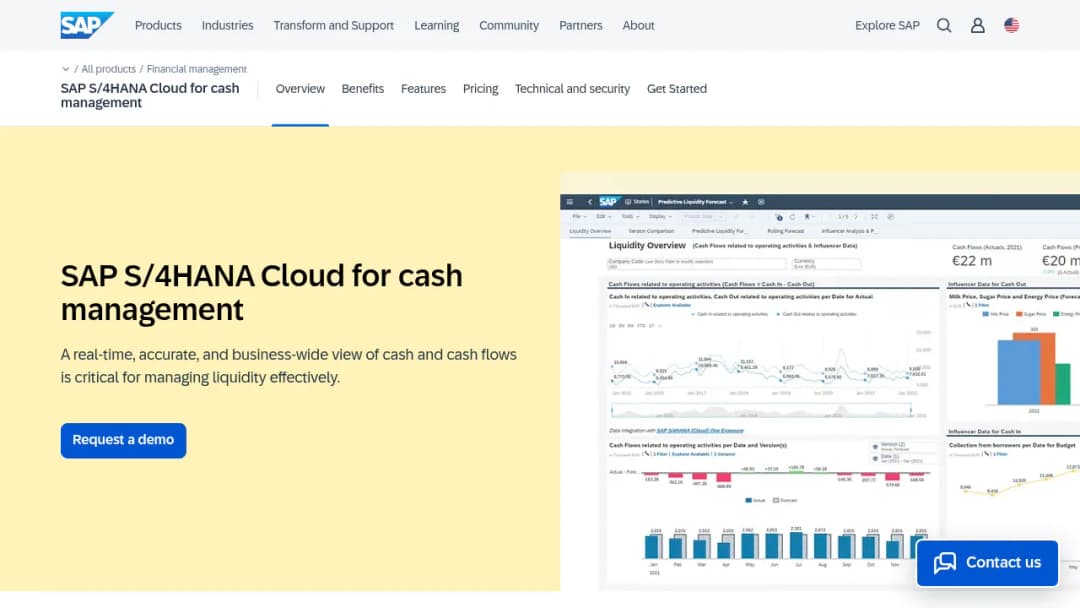Image resolution: width=1080 pixels, height=608 pixels.
Task: Click the SAP logo
Action: (87, 25)
